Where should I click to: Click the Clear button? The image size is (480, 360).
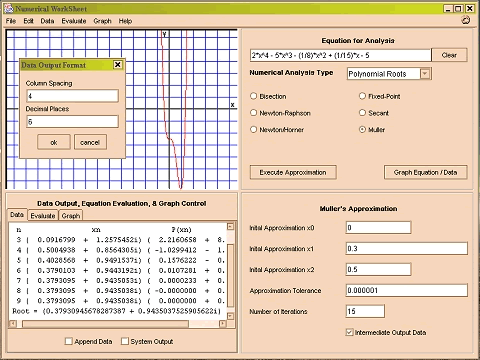449,55
